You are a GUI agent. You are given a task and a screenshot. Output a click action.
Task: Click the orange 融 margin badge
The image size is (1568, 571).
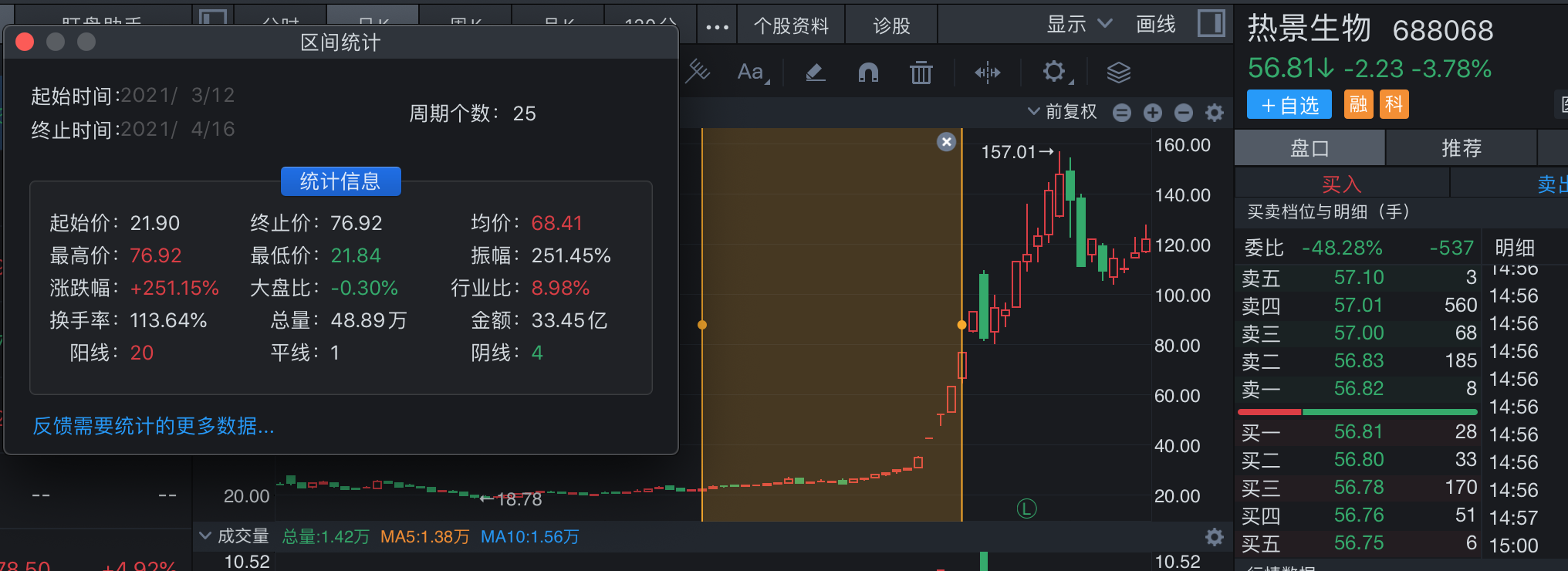point(1358,104)
